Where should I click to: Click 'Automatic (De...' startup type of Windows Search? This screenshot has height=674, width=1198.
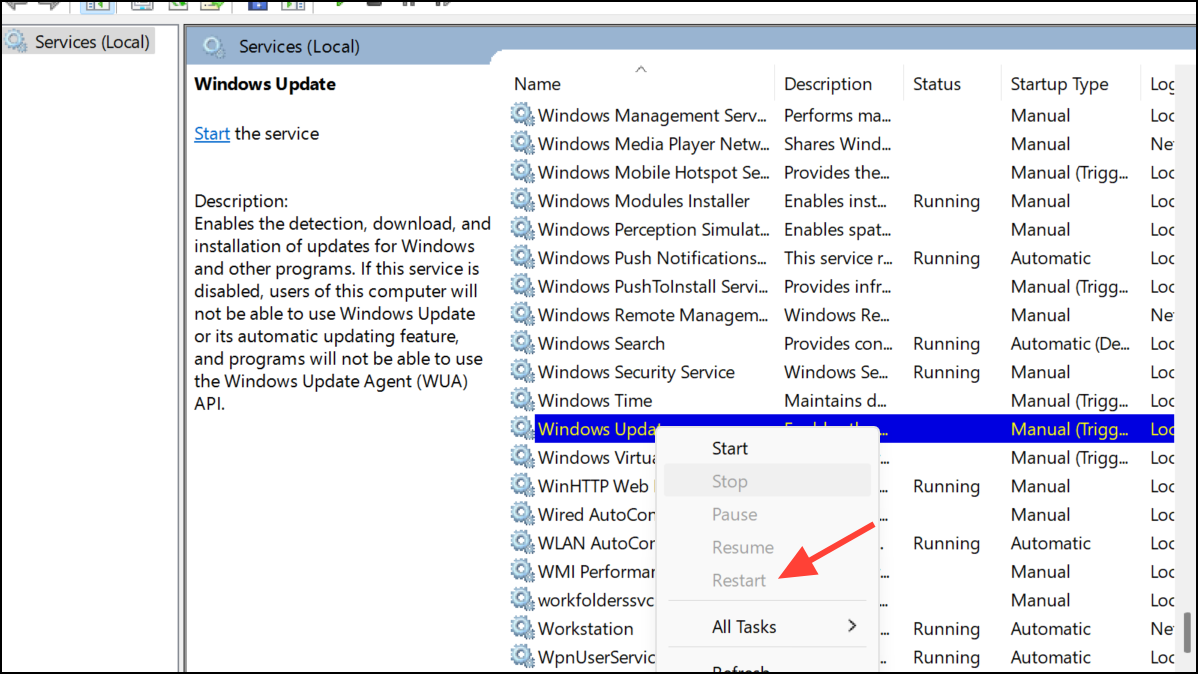click(x=1070, y=344)
